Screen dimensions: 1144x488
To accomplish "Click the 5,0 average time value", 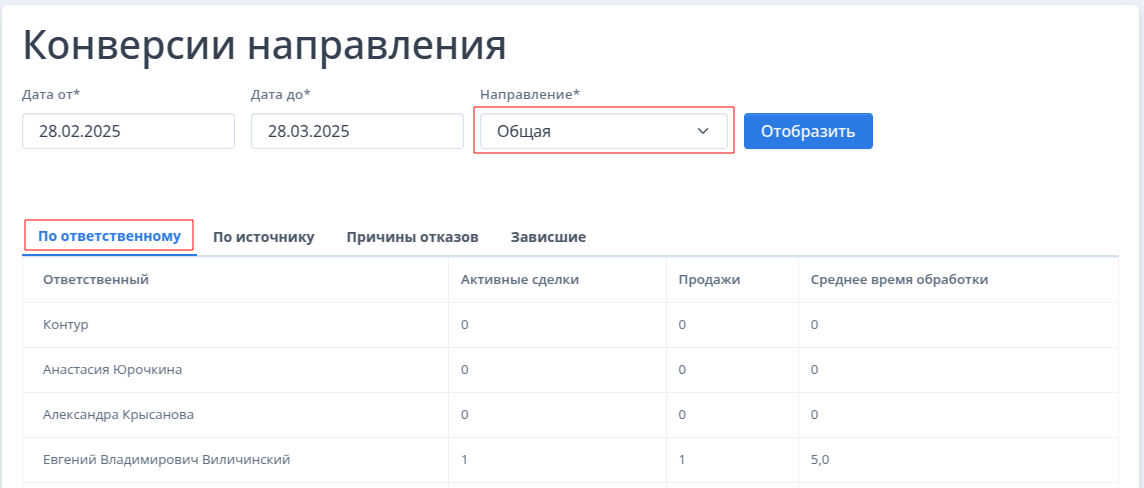I will click(820, 460).
